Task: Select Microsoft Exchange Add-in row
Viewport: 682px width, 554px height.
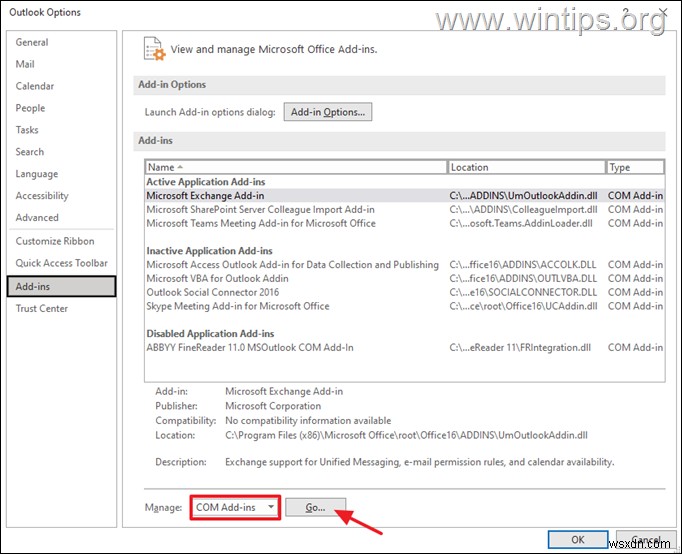Action: pyautogui.click(x=405, y=196)
